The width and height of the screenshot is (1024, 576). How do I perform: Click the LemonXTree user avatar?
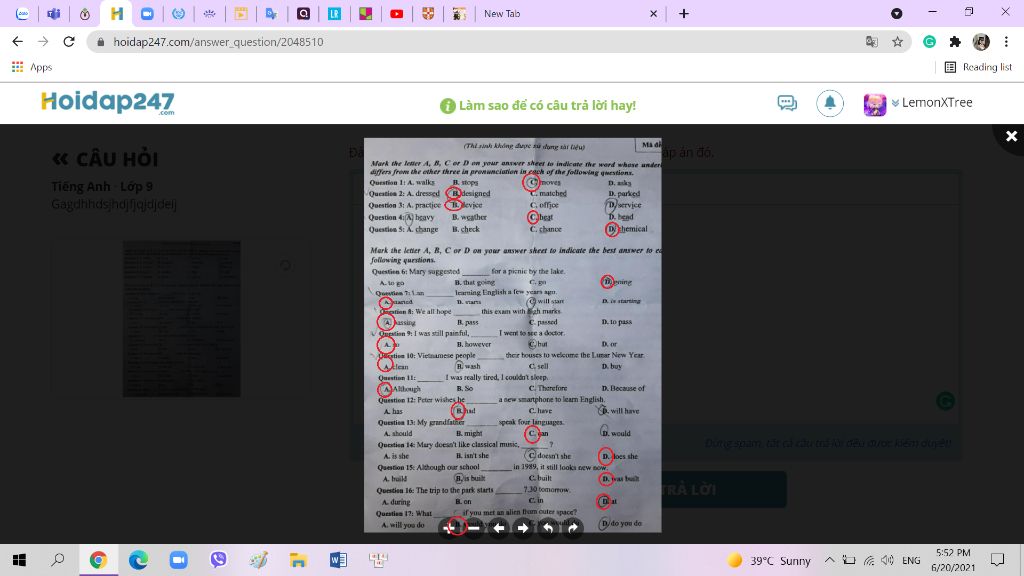click(x=874, y=104)
